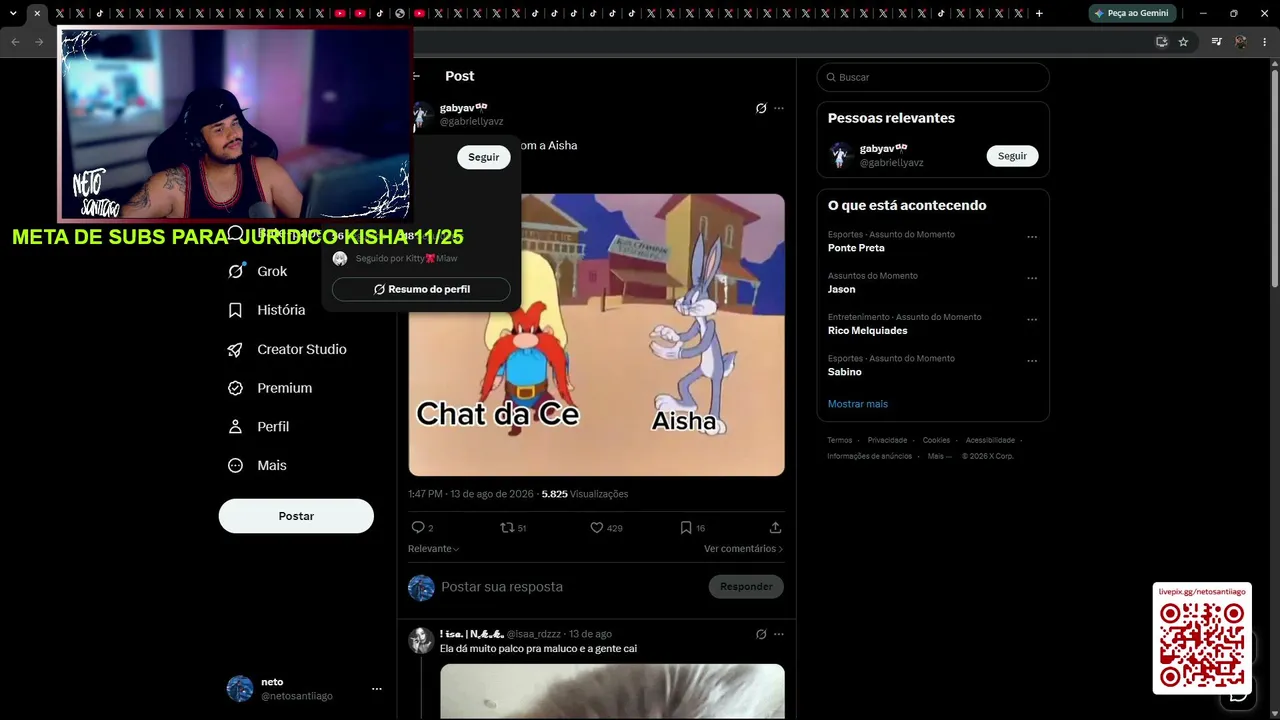Expand the Relevante sort dropdown
Viewport: 1280px width, 720px height.
434,549
